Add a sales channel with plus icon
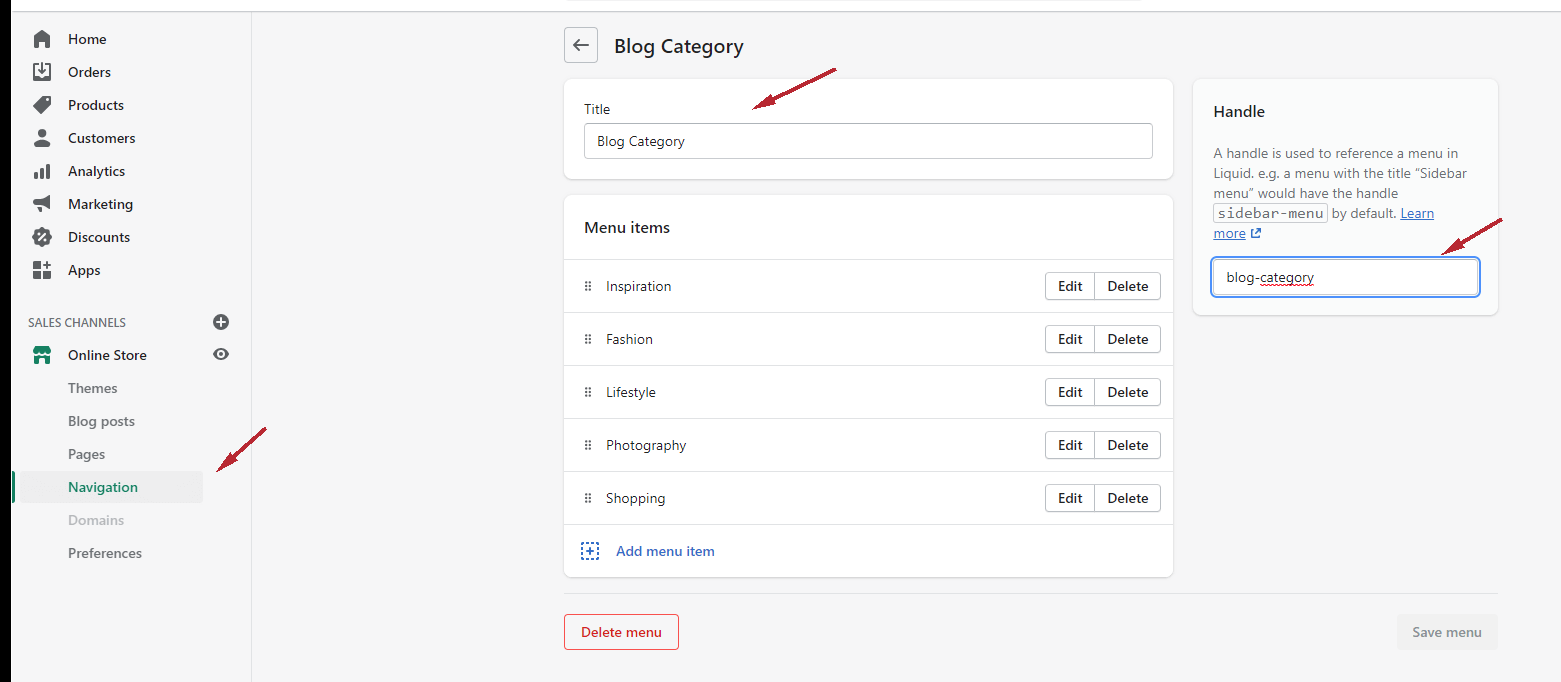The width and height of the screenshot is (1561, 682). tap(221, 322)
